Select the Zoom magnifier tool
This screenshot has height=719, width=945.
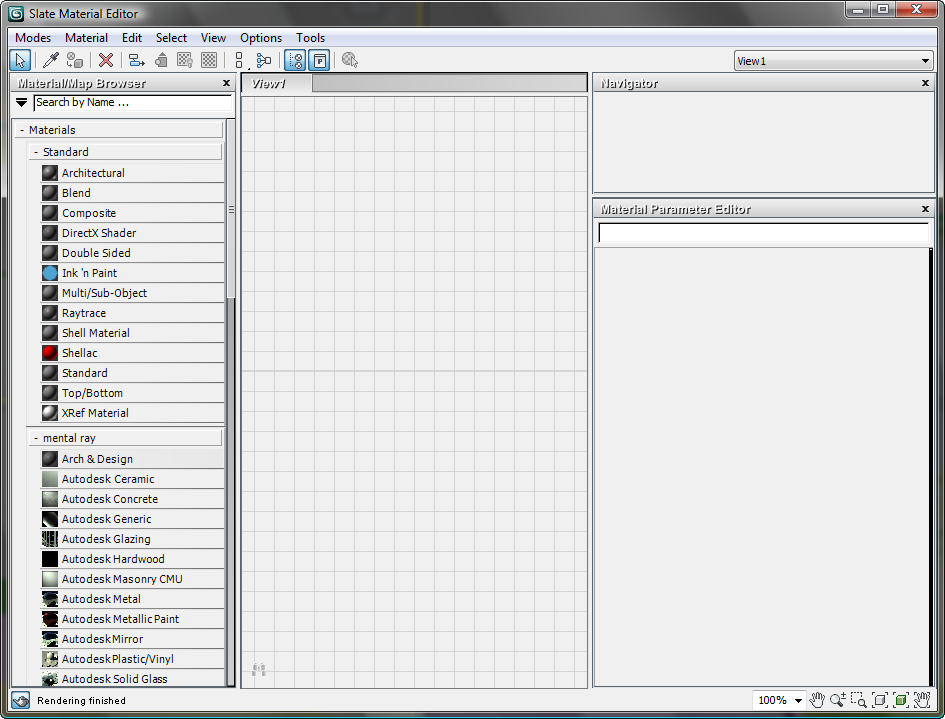pyautogui.click(x=838, y=700)
